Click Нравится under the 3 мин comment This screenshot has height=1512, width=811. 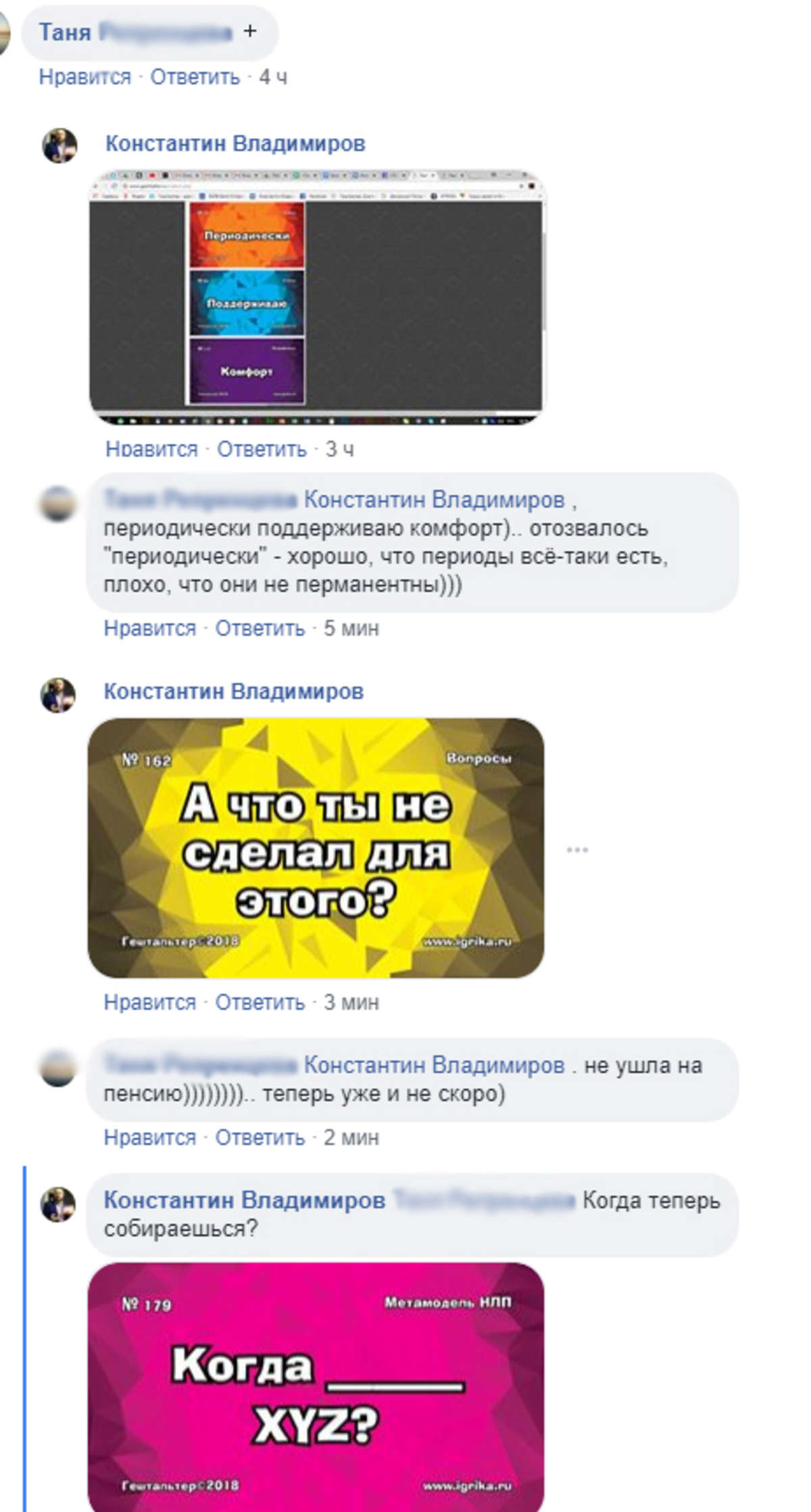point(149,1002)
